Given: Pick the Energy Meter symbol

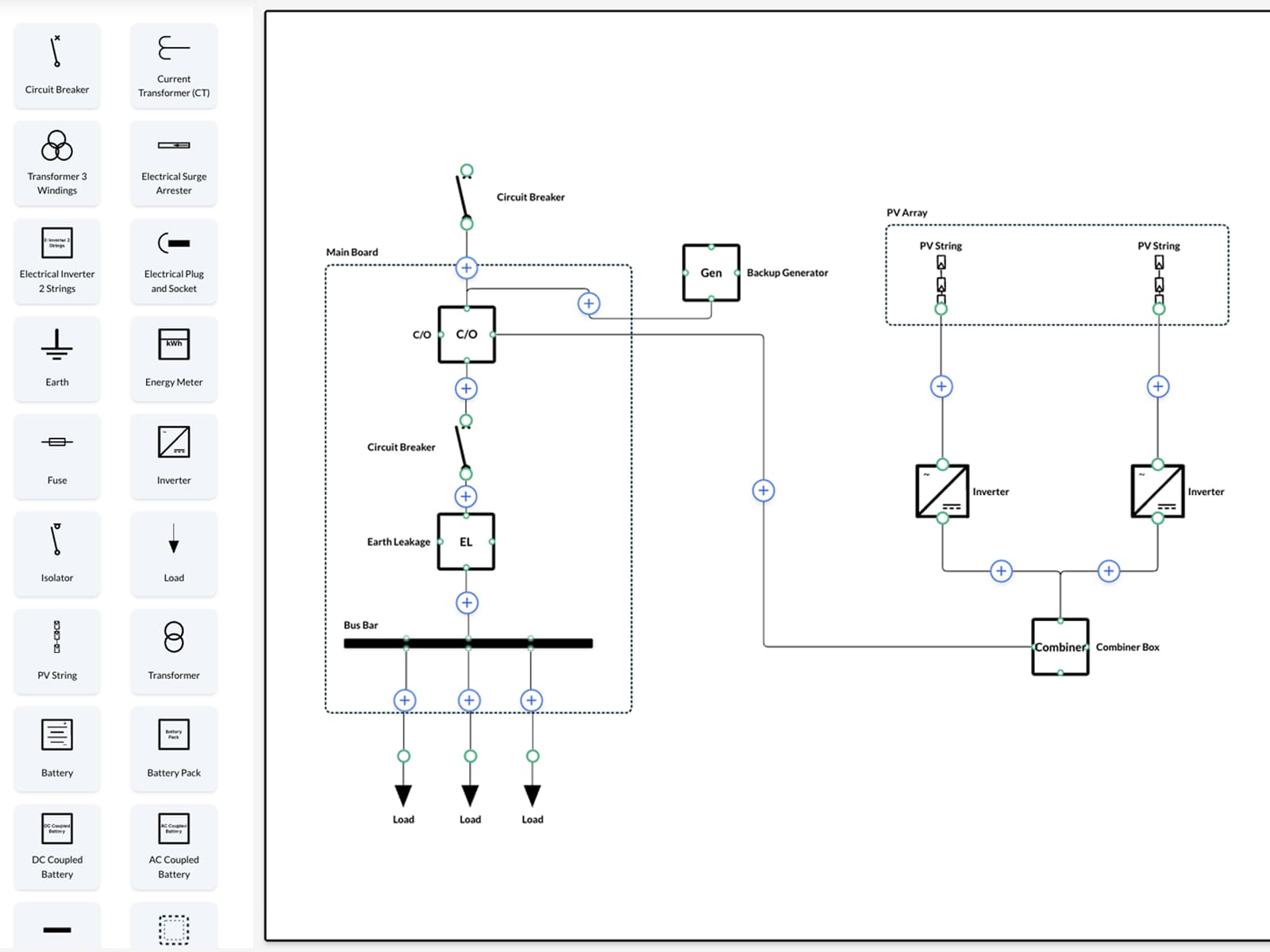Looking at the screenshot, I should [174, 359].
